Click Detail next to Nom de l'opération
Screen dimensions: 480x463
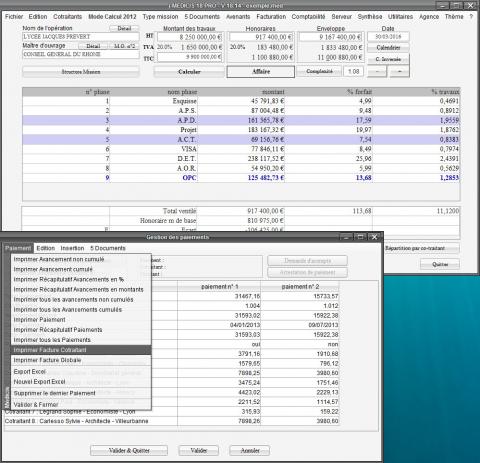click(x=124, y=28)
